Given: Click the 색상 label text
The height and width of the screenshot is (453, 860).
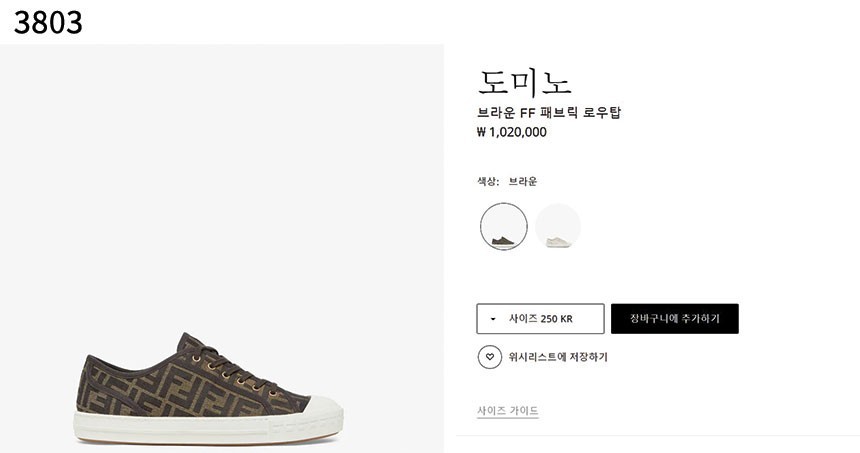Looking at the screenshot, I should tap(487, 182).
